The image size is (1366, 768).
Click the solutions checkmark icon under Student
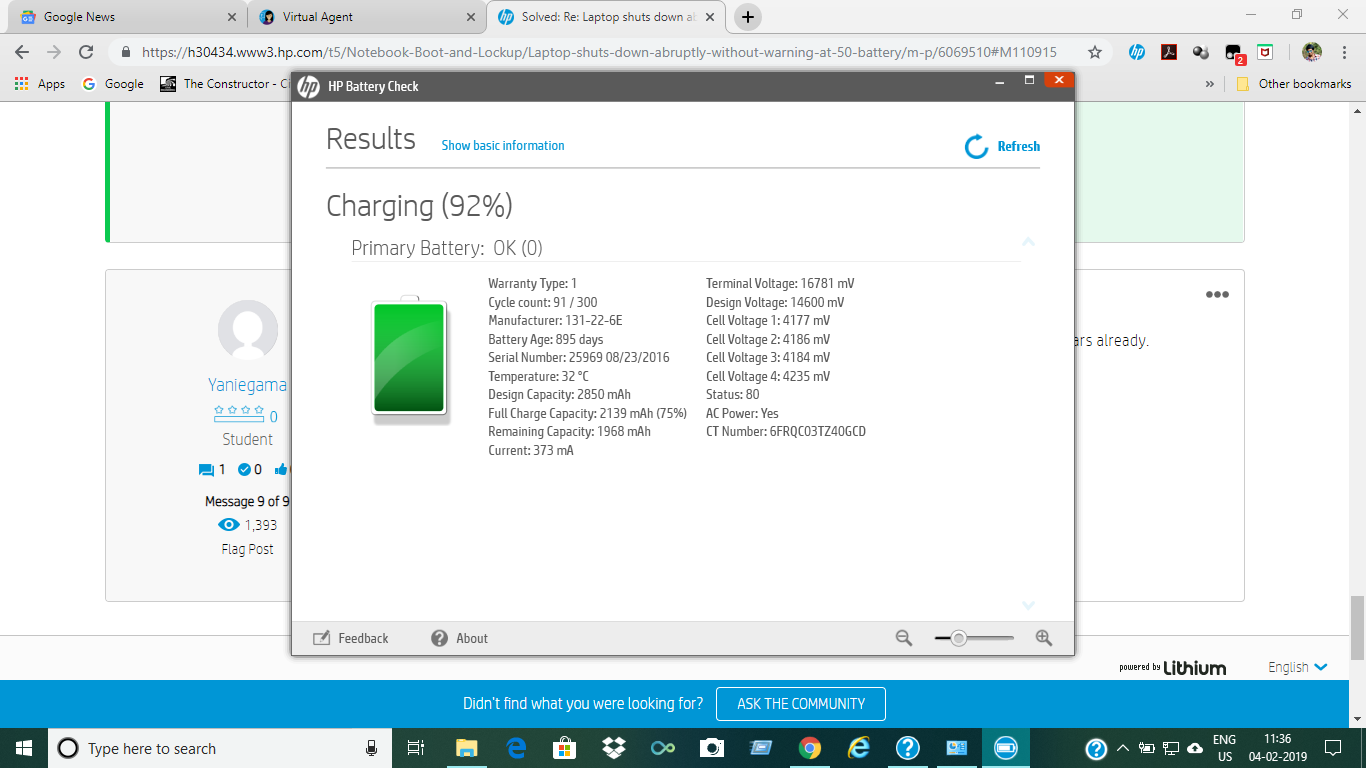pos(245,469)
